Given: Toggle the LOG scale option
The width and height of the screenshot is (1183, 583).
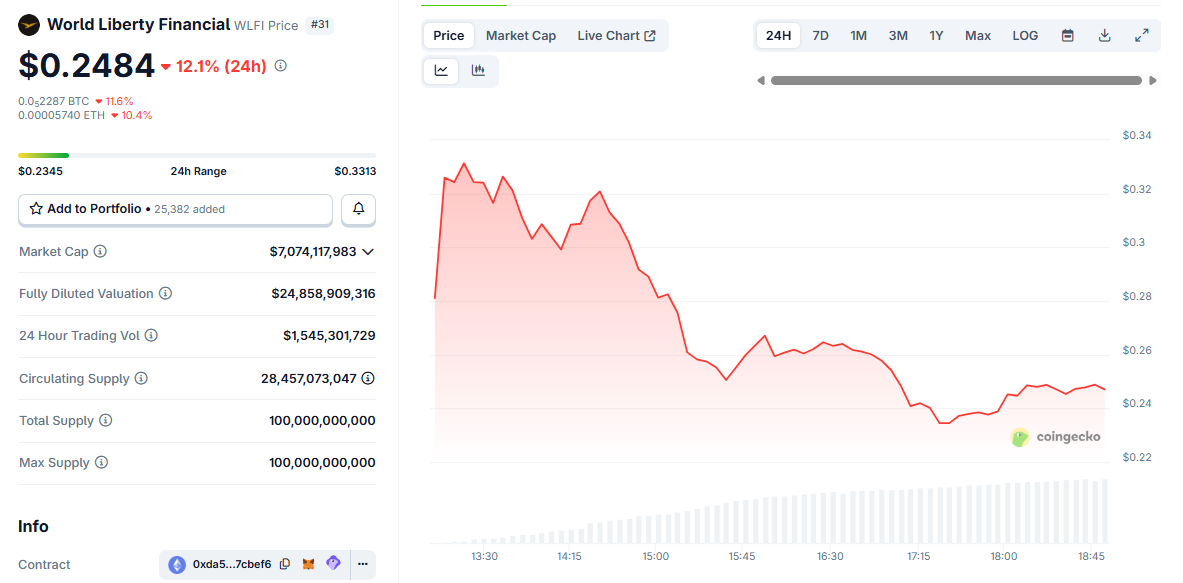Looking at the screenshot, I should (1025, 36).
